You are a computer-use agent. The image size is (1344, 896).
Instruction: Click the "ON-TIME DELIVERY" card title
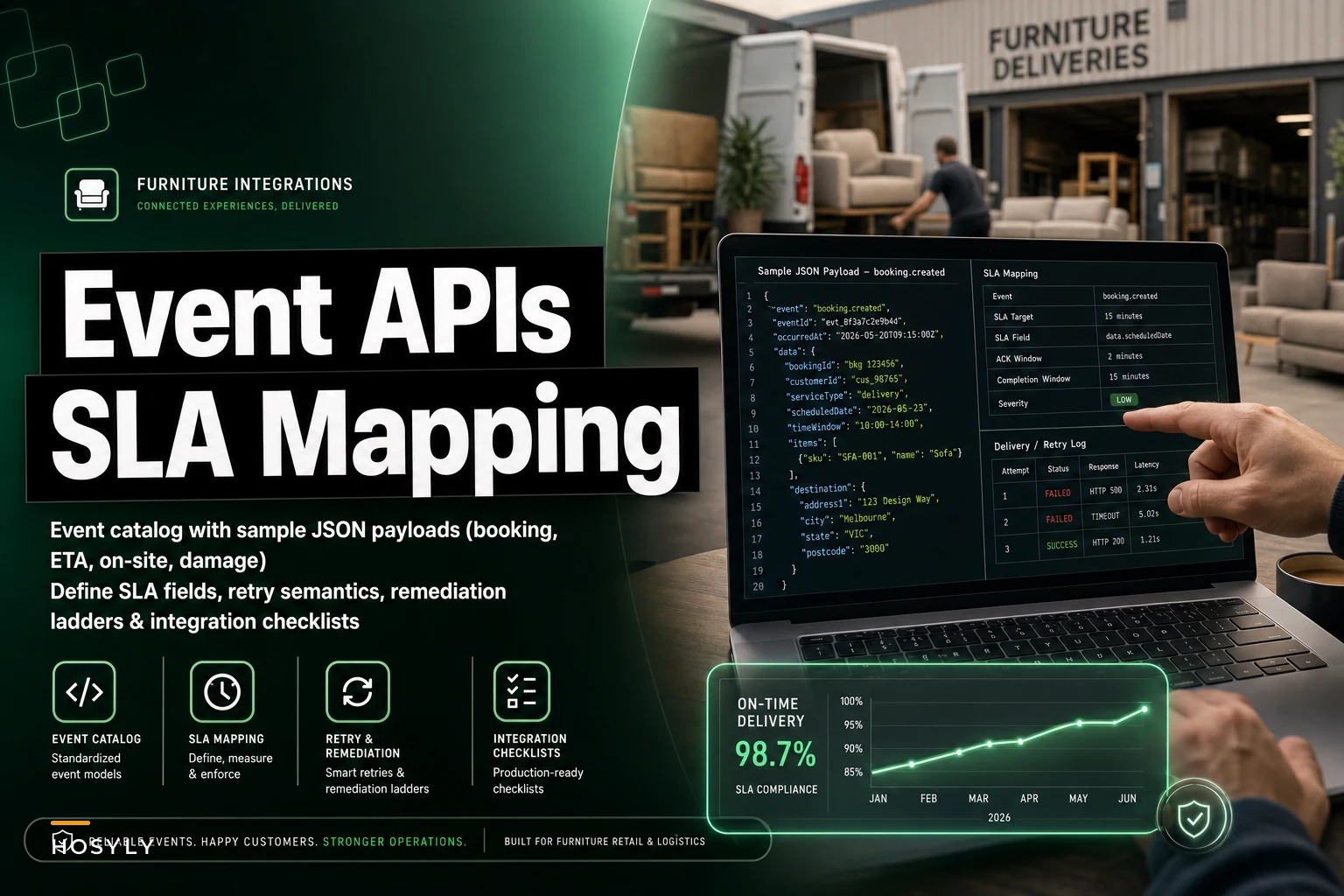pos(770,712)
